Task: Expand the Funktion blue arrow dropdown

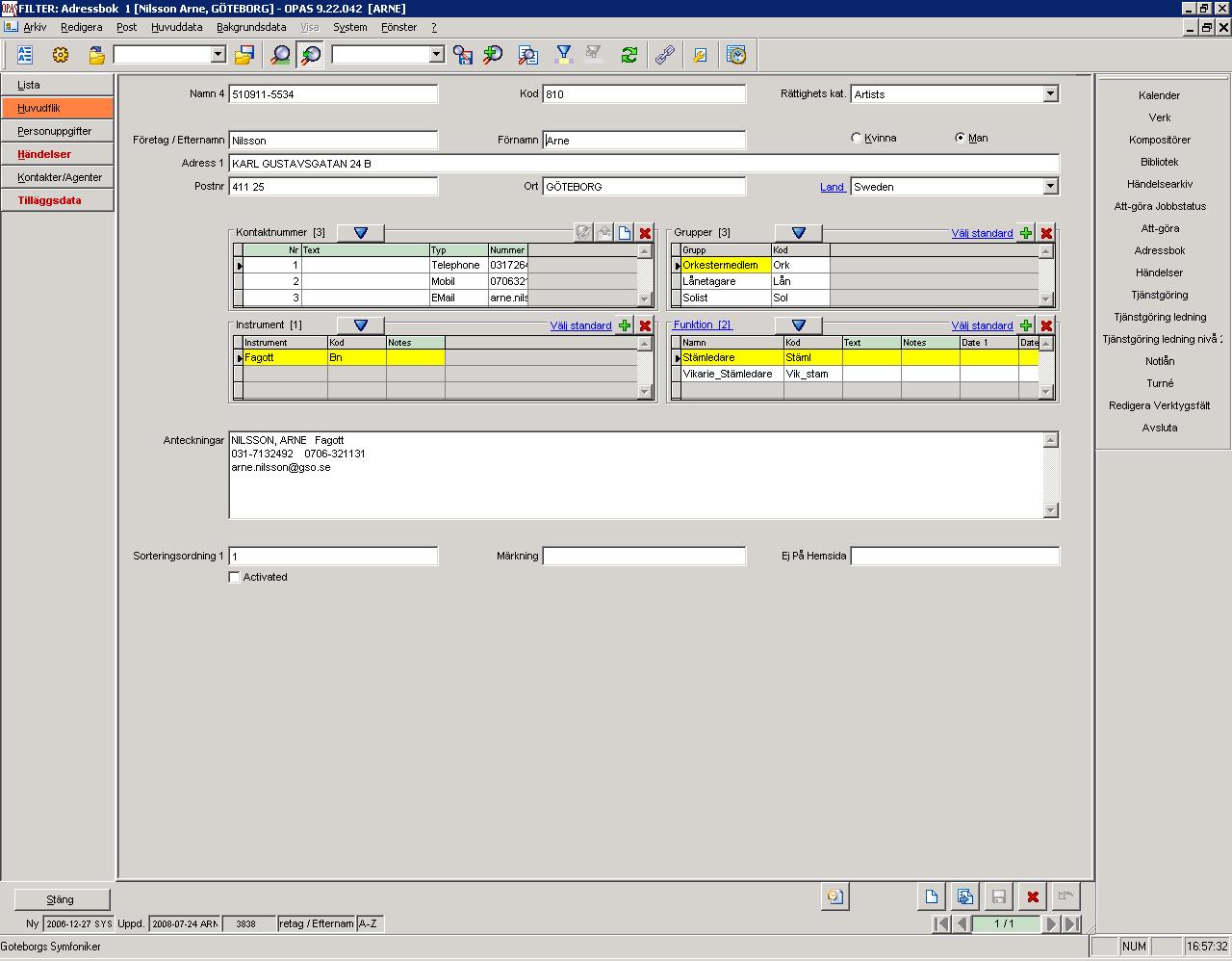Action: point(799,325)
